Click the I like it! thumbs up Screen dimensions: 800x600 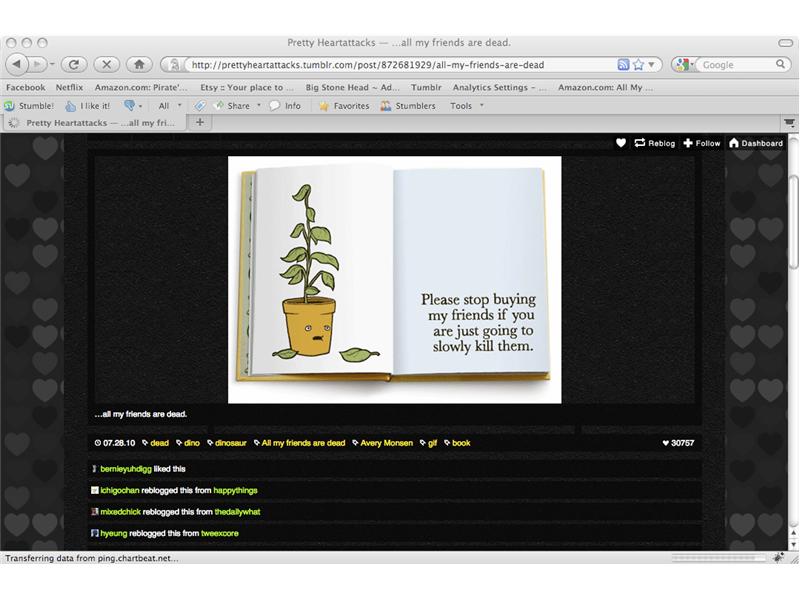pos(87,106)
